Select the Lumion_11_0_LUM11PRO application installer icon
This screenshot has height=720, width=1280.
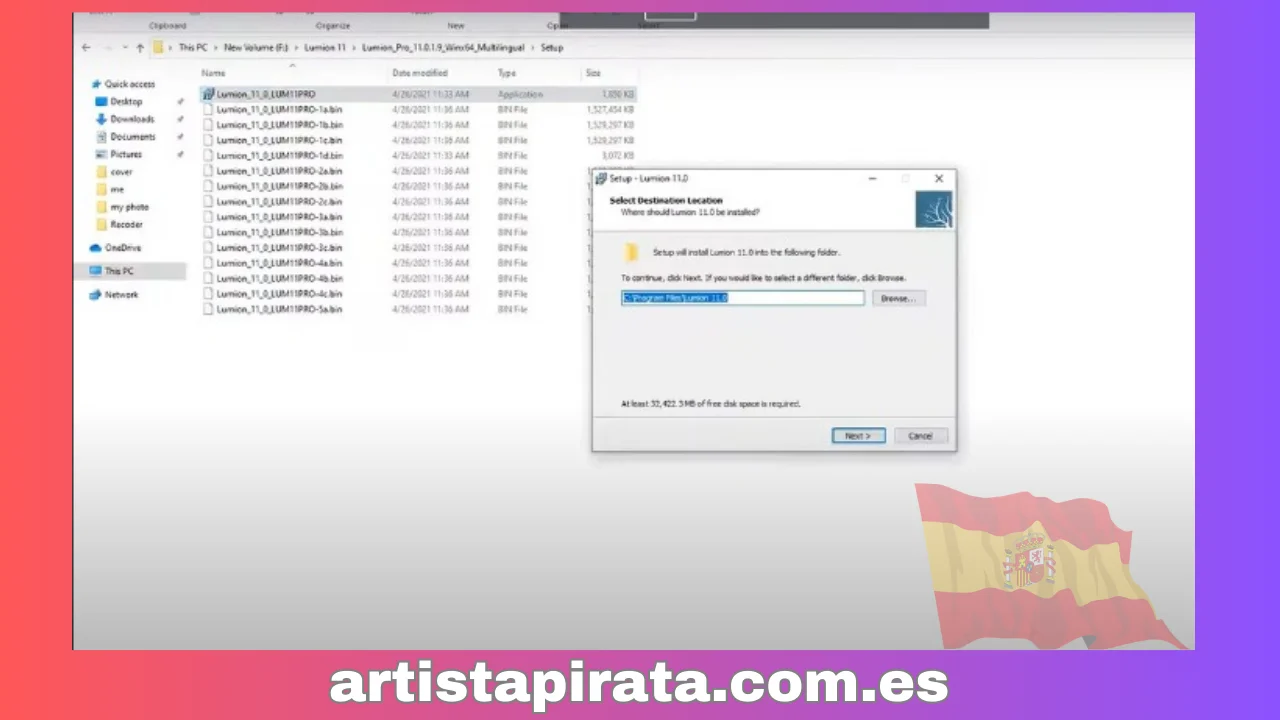208,94
